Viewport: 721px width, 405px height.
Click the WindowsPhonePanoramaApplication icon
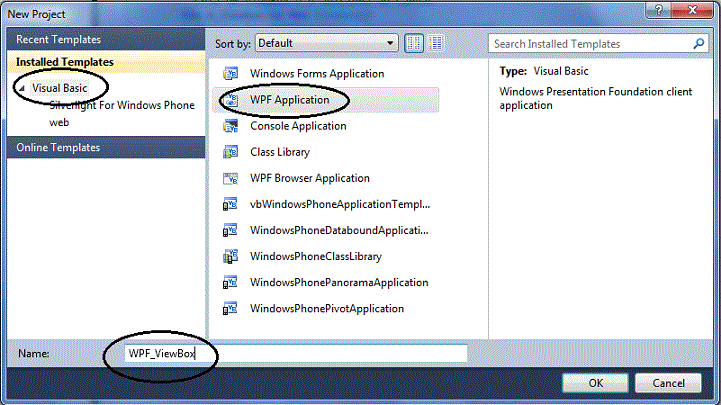point(230,282)
